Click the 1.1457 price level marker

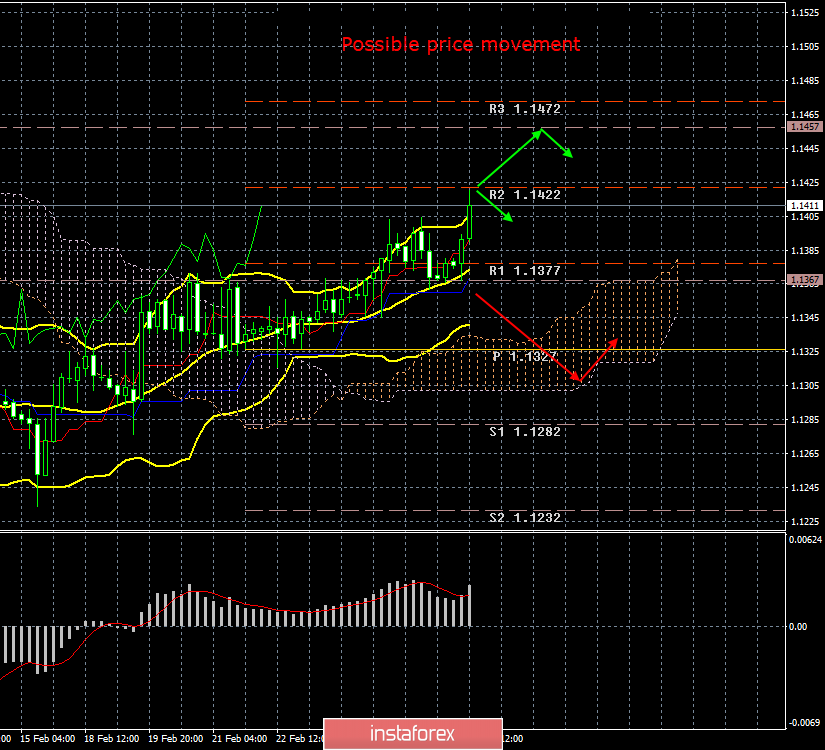(x=804, y=127)
